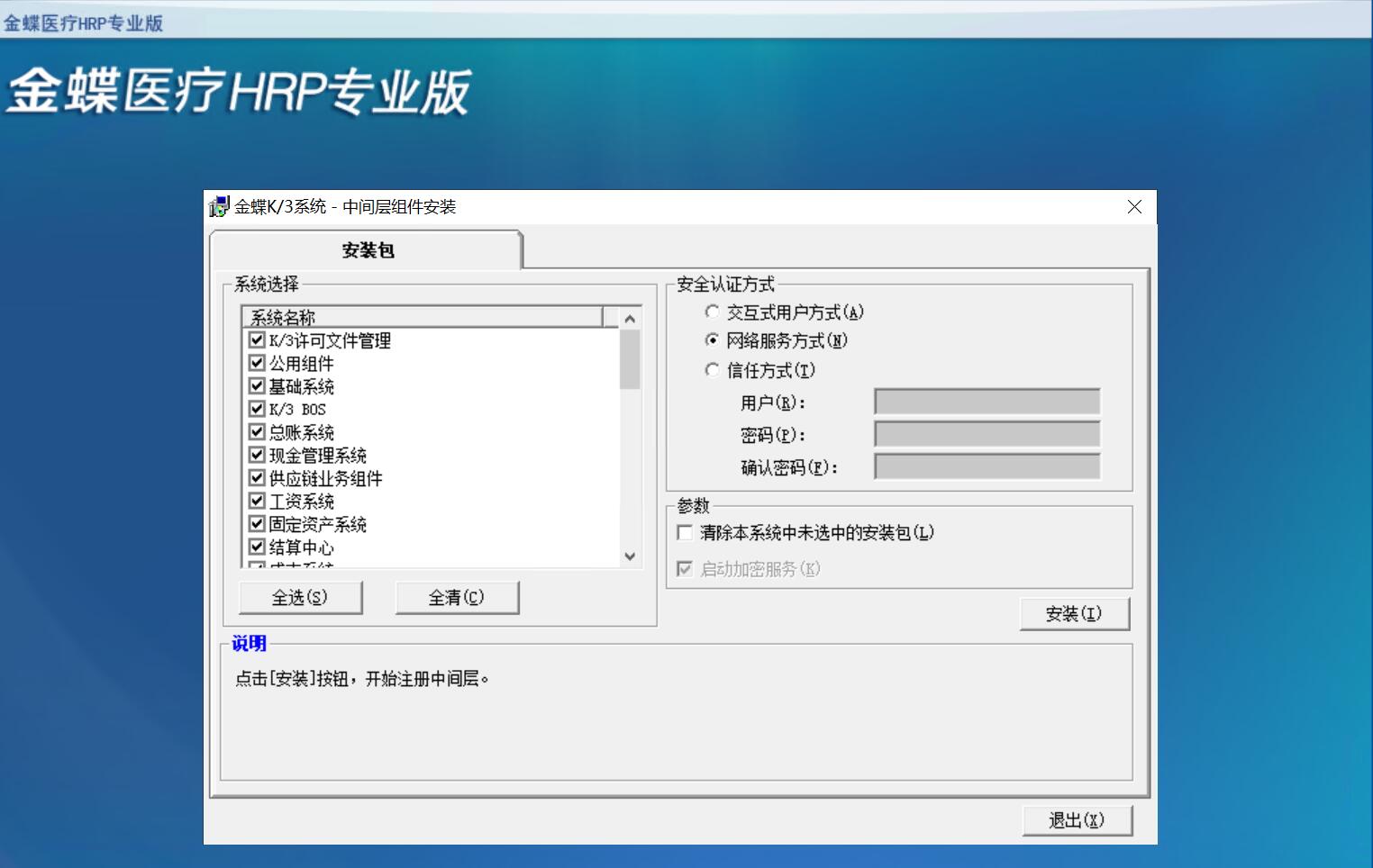Focus the 用户(R) input field
This screenshot has width=1373, height=868.
click(x=987, y=402)
